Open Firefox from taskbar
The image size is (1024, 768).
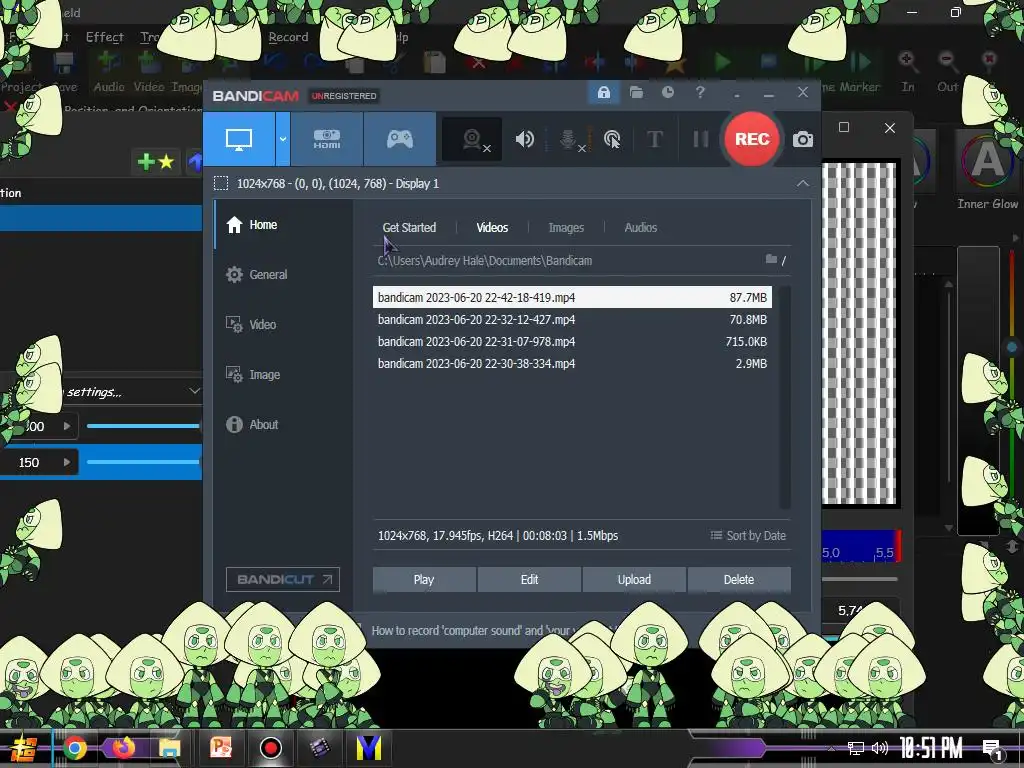coord(123,747)
